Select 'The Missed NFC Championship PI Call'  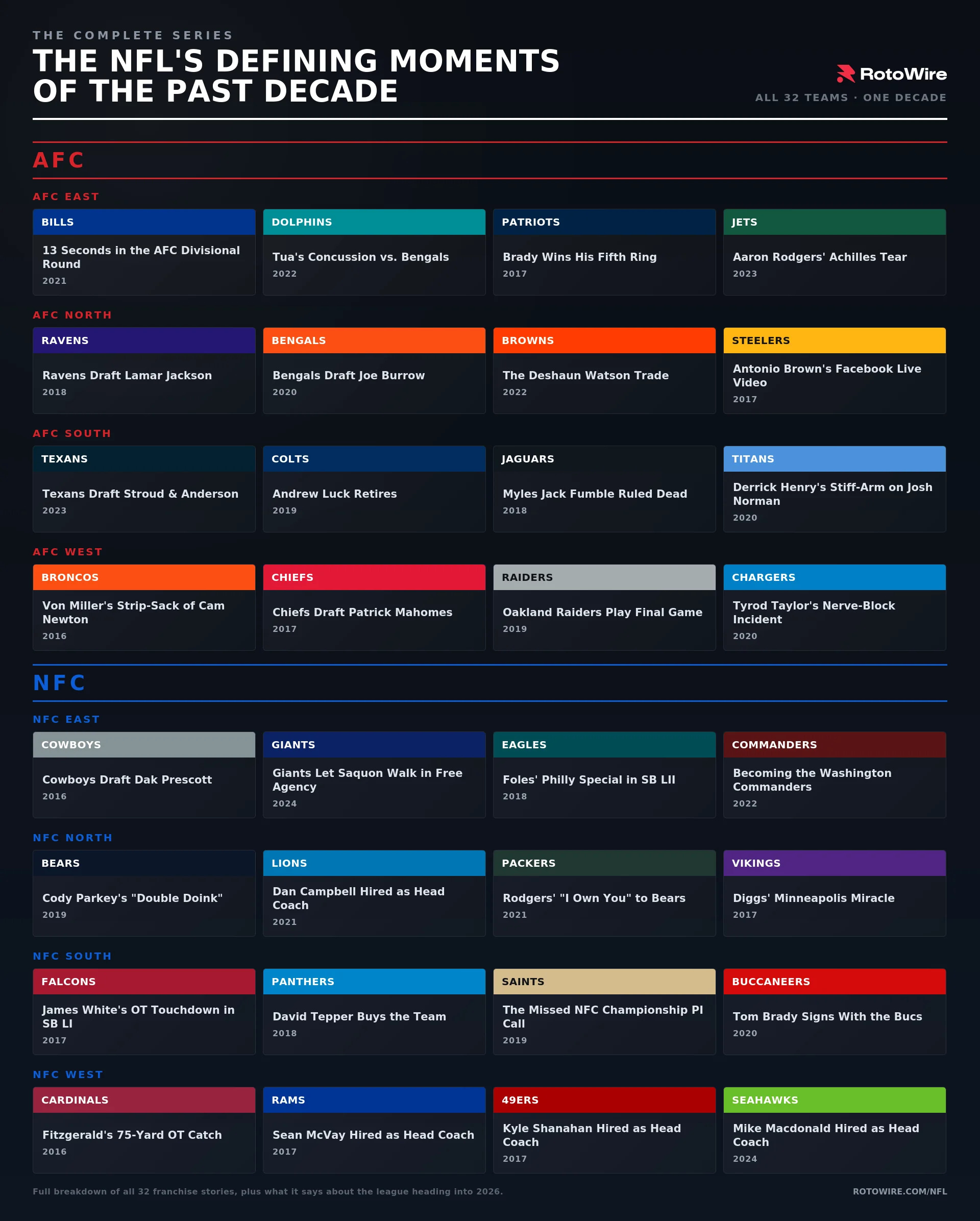coord(603,1016)
